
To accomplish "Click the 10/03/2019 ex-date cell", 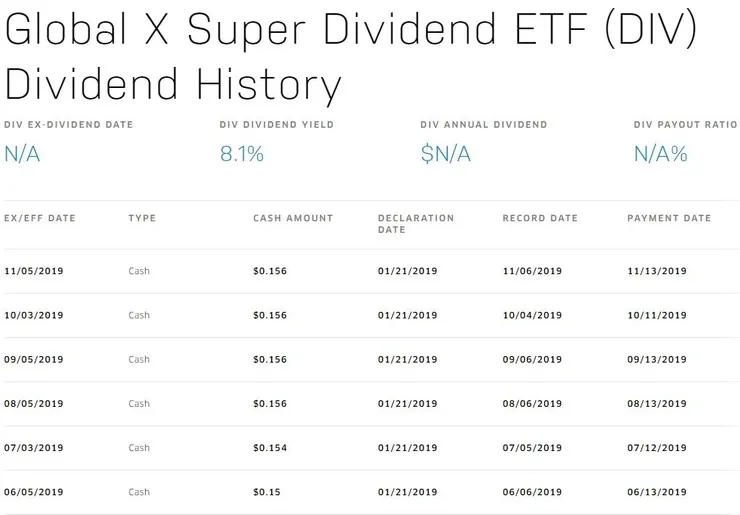I will 34,315.
